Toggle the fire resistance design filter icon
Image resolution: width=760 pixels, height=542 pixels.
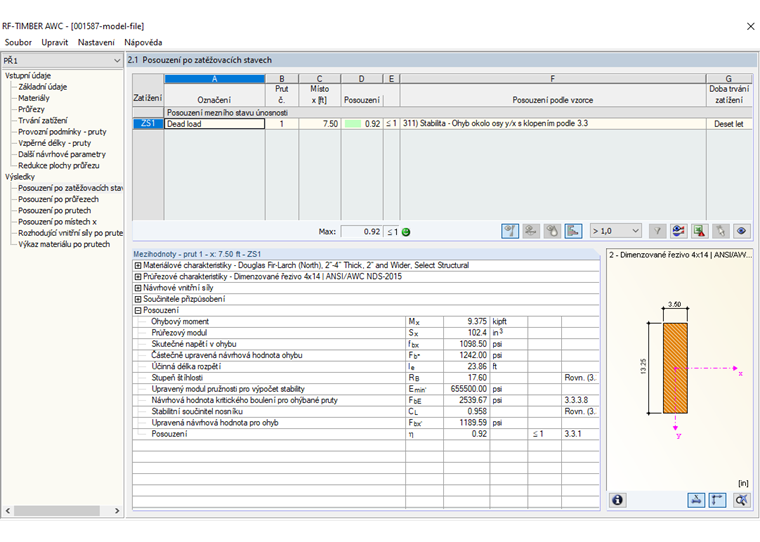[552, 231]
